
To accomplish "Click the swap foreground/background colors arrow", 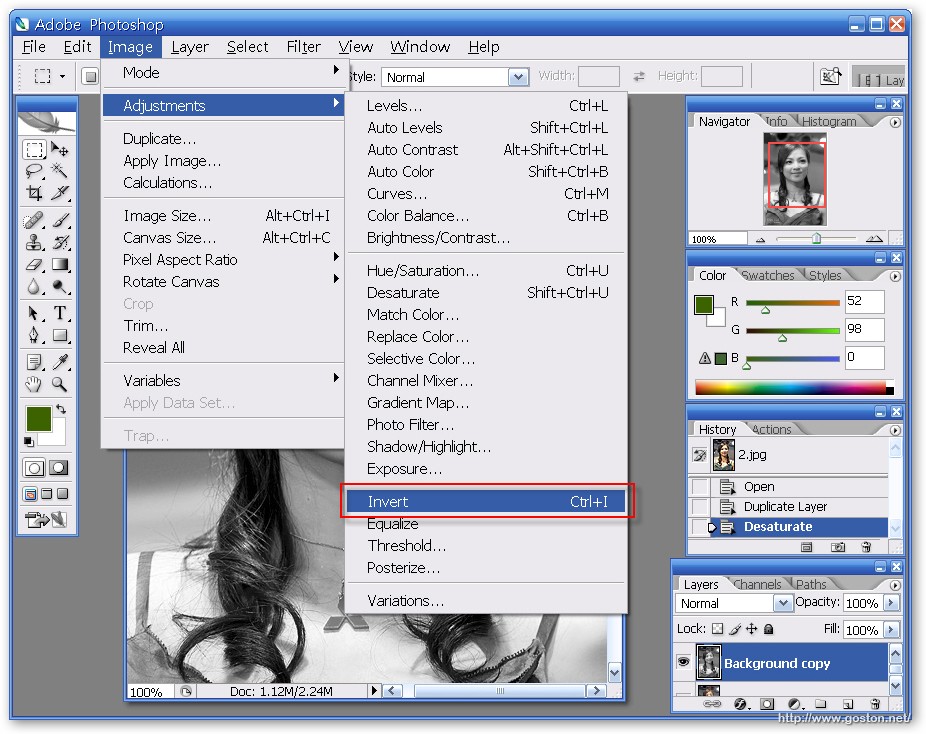I will [x=61, y=409].
